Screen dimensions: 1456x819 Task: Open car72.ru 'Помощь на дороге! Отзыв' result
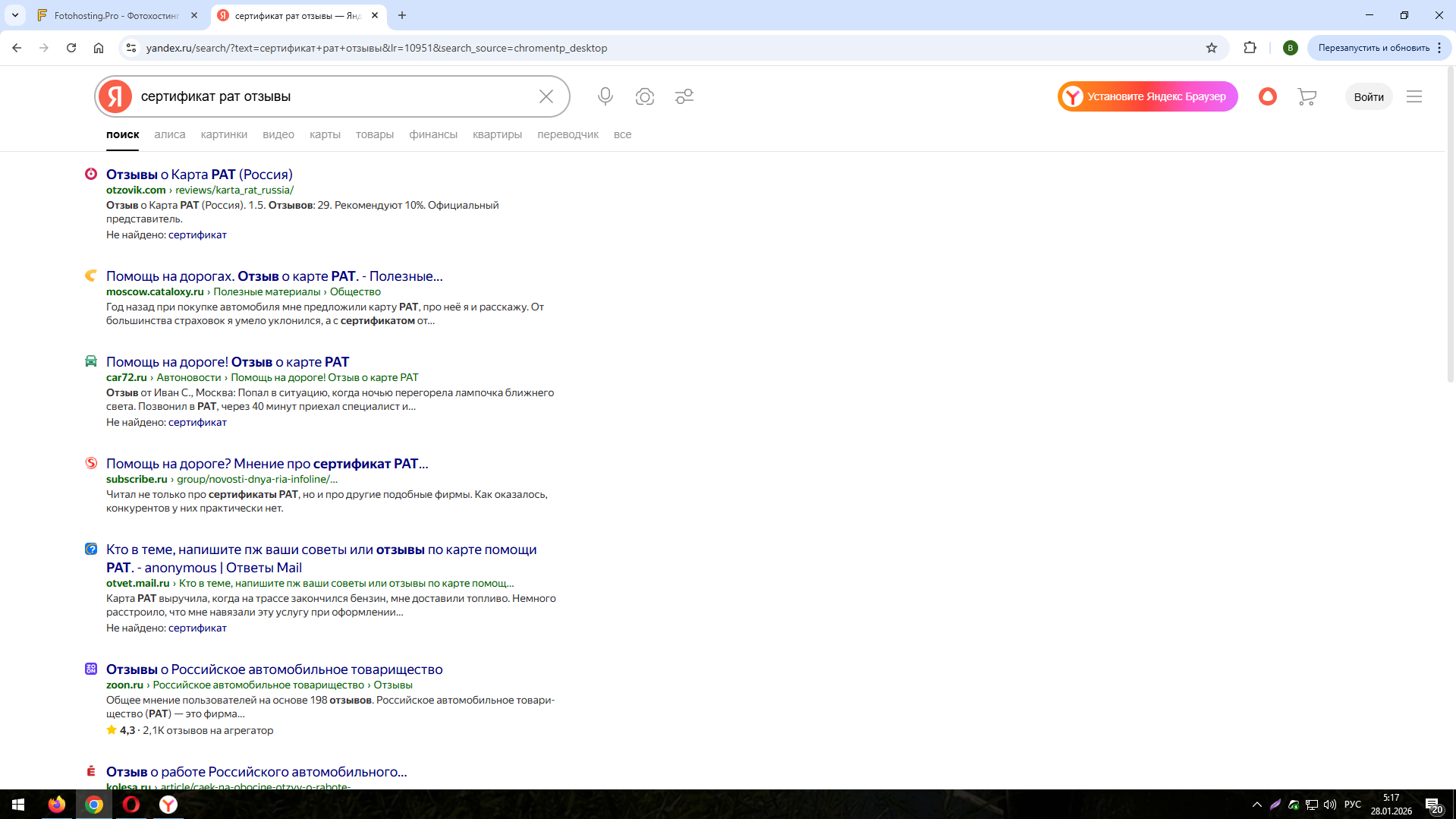[228, 362]
